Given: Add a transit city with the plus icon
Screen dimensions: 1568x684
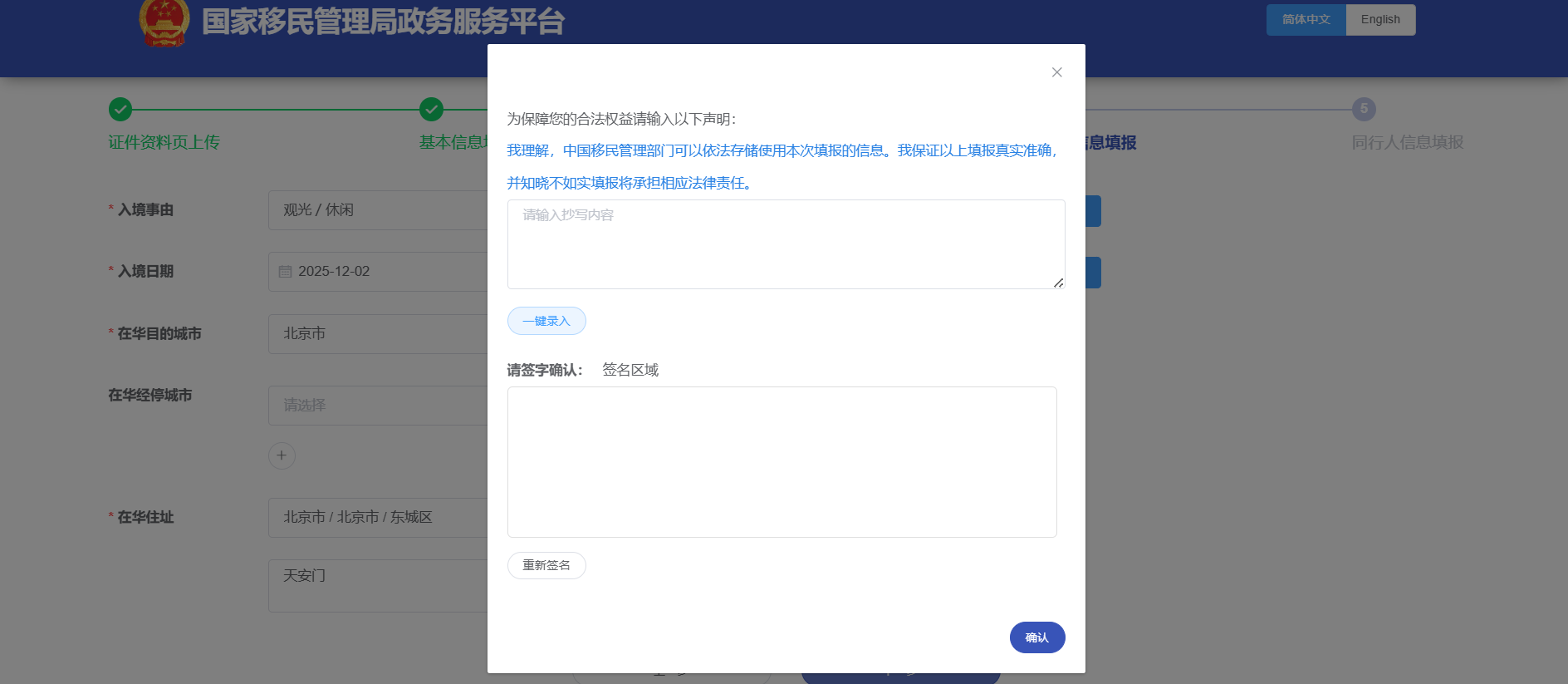Looking at the screenshot, I should [x=282, y=455].
